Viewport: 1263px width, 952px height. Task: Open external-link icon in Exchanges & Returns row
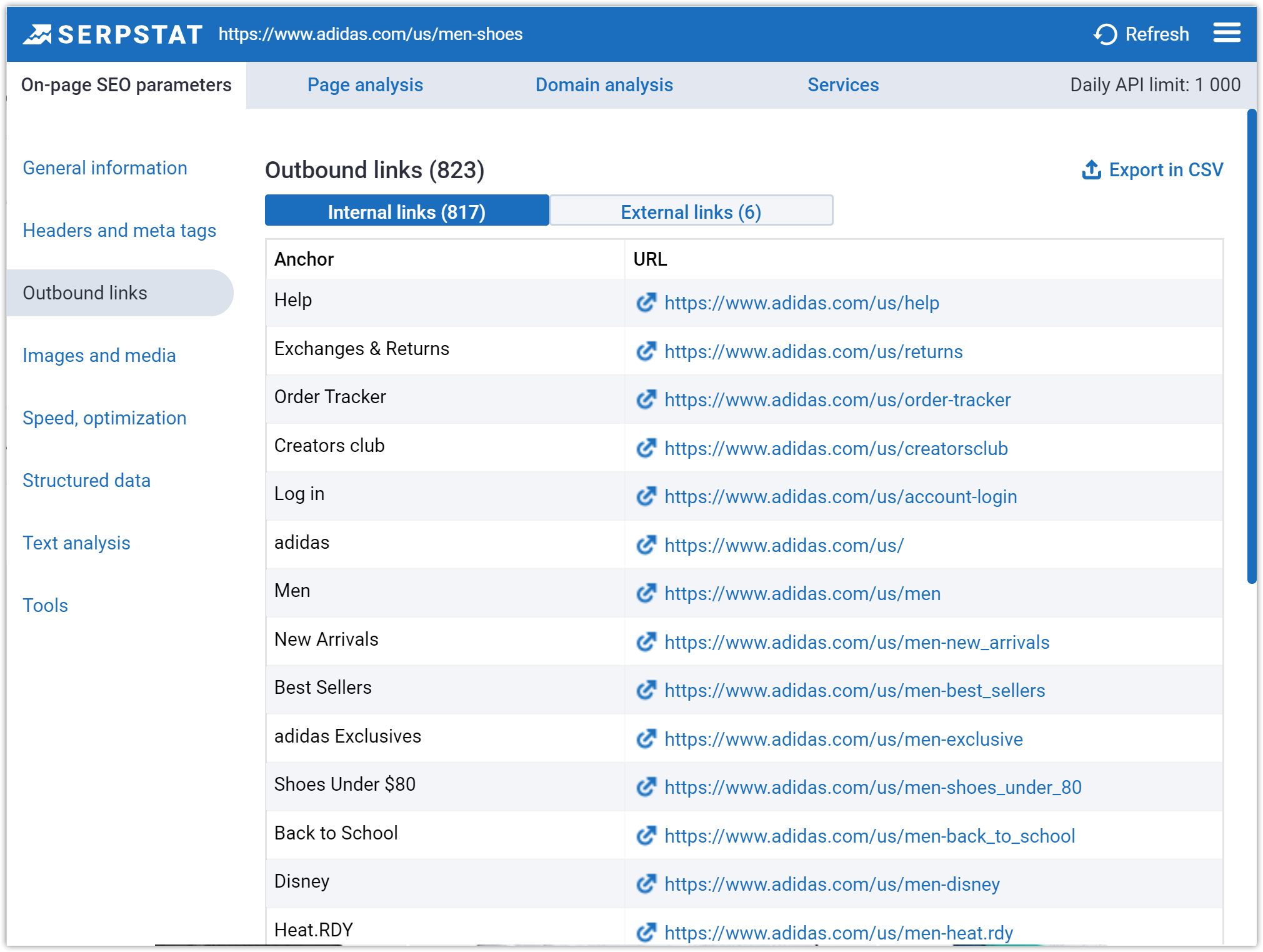tap(646, 351)
